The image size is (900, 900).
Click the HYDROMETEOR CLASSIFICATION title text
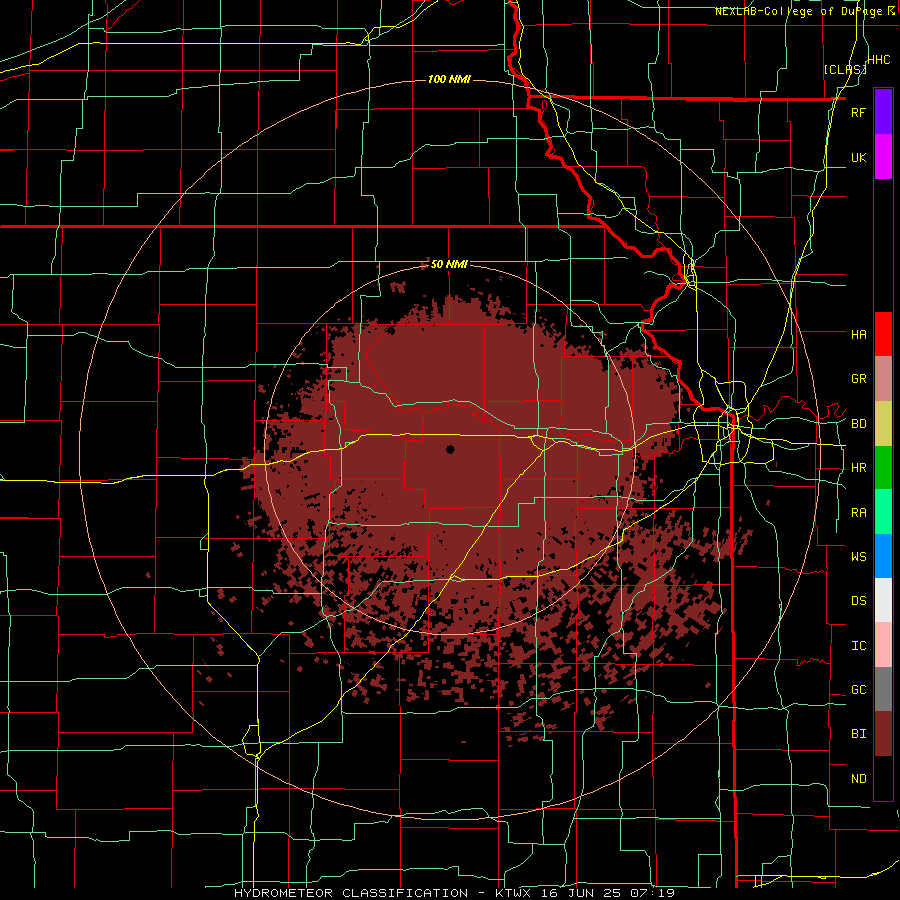coord(351,893)
